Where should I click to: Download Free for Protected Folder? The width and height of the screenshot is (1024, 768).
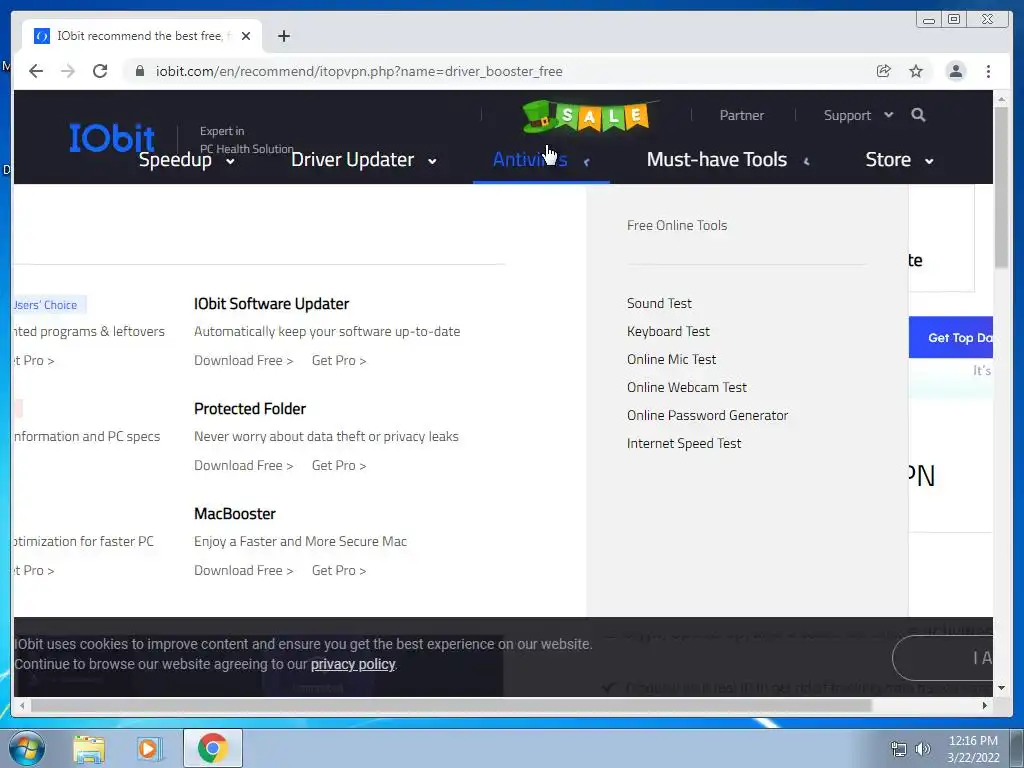(x=244, y=466)
